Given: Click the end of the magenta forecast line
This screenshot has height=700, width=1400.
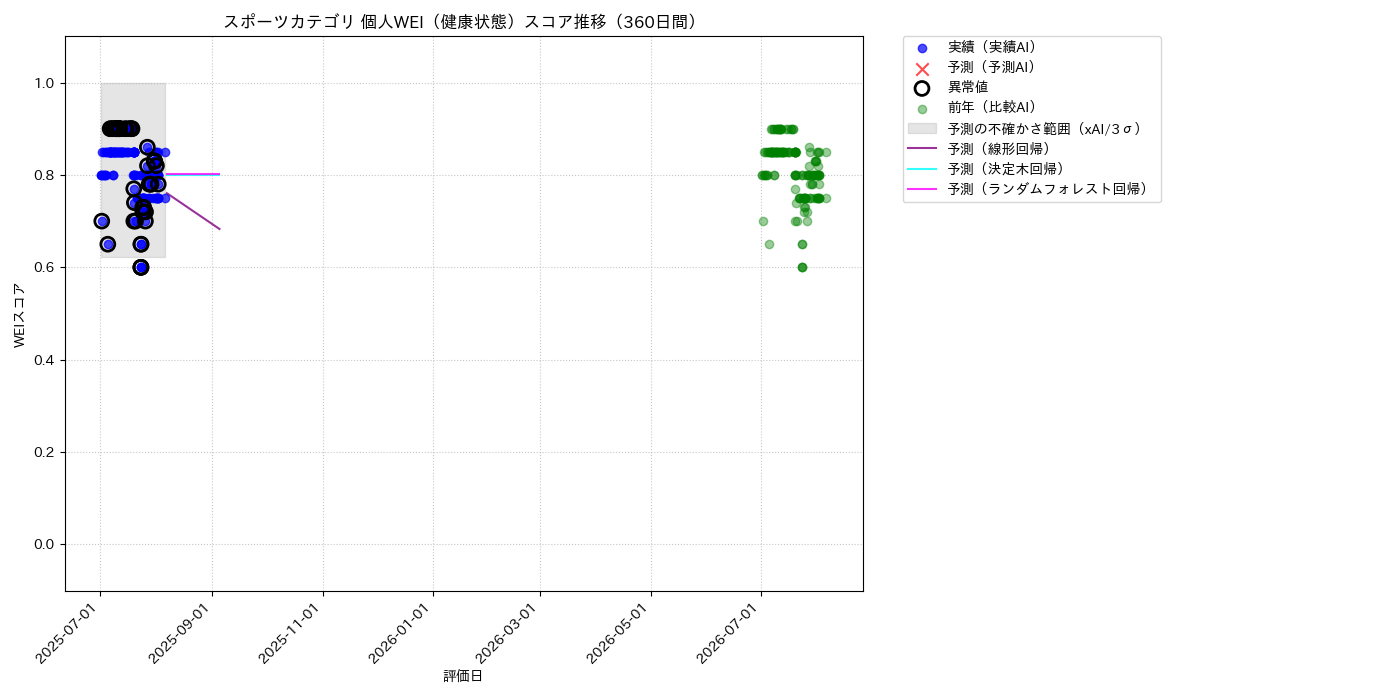Looking at the screenshot, I should coord(219,174).
